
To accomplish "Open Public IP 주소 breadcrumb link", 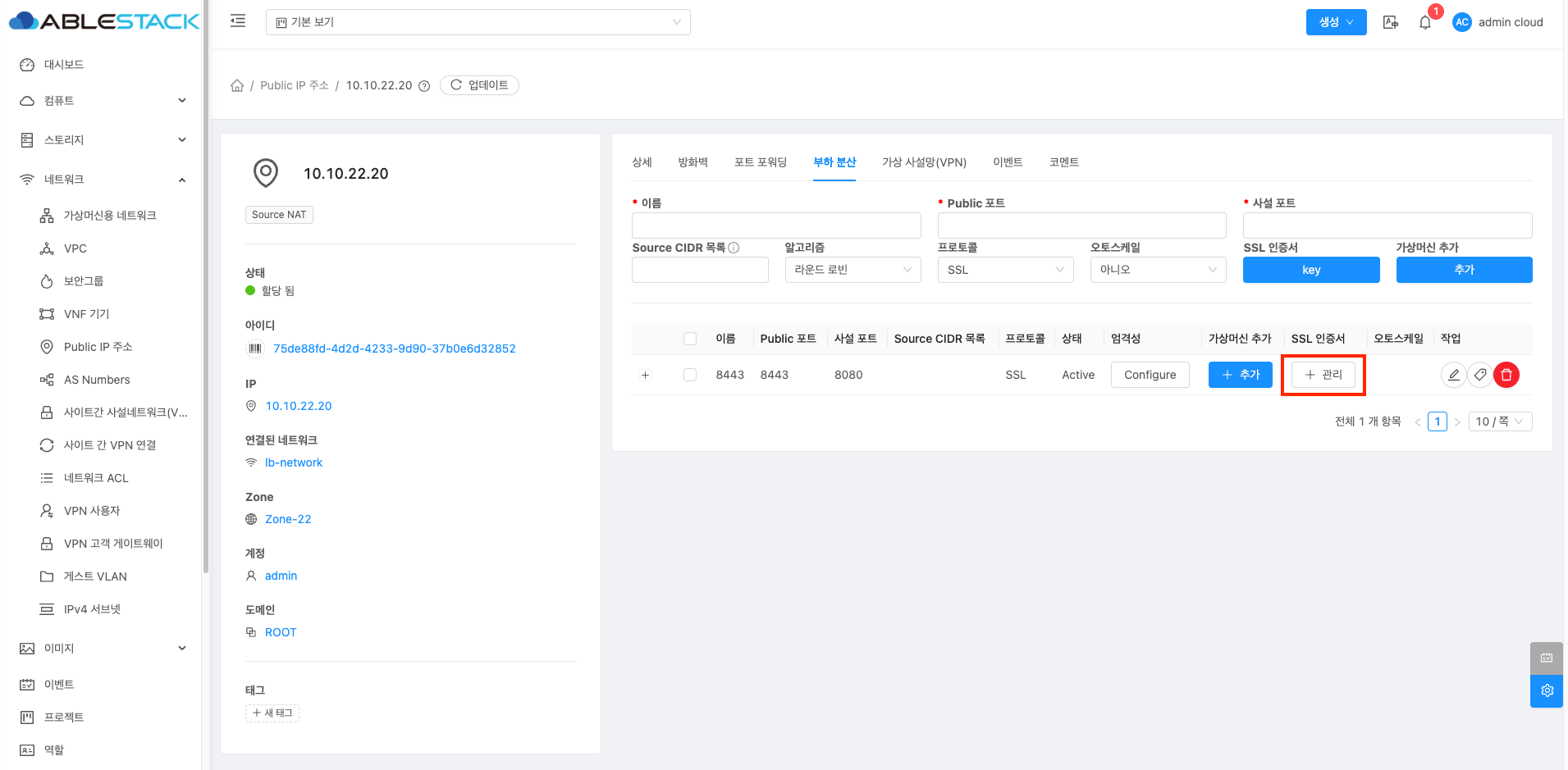I will pos(295,85).
